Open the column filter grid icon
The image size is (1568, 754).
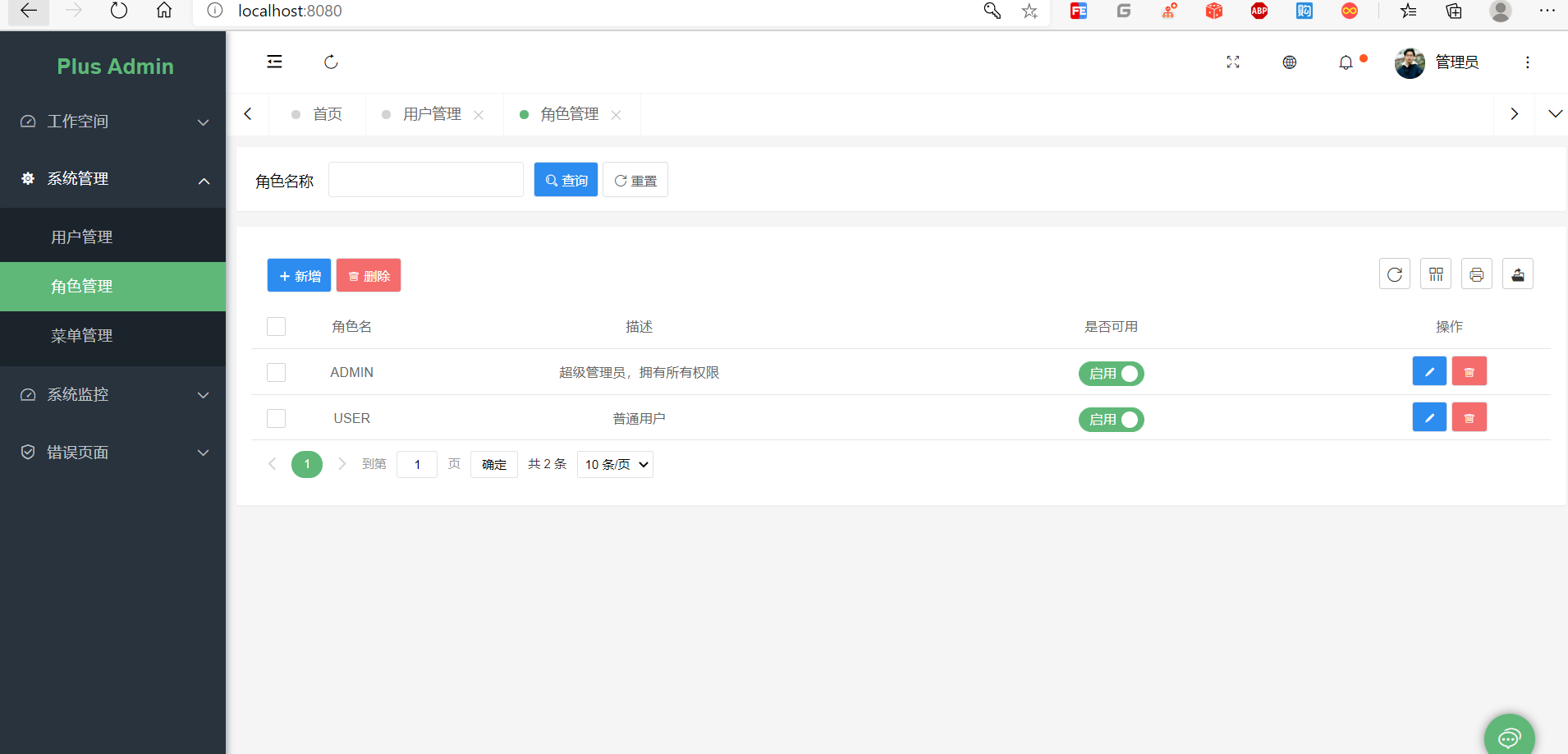tap(1436, 274)
